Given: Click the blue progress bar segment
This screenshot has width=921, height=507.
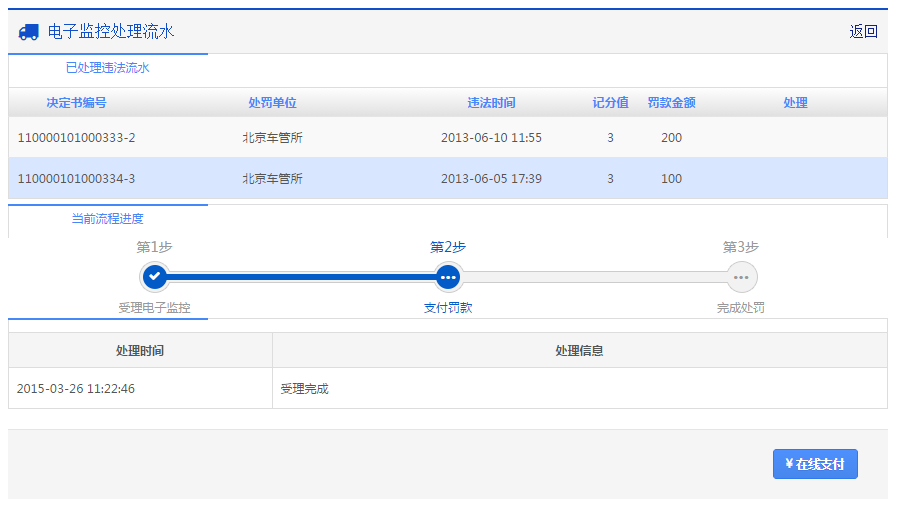Looking at the screenshot, I should 300,277.
